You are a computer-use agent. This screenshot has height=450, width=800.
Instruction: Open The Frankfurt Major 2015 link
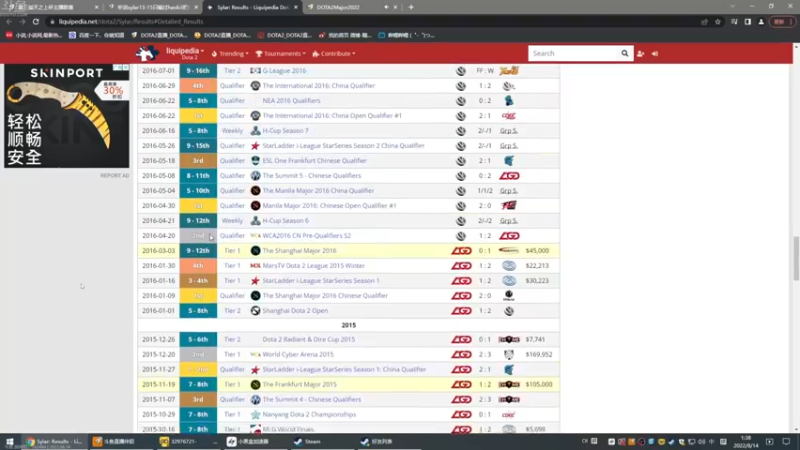point(299,384)
